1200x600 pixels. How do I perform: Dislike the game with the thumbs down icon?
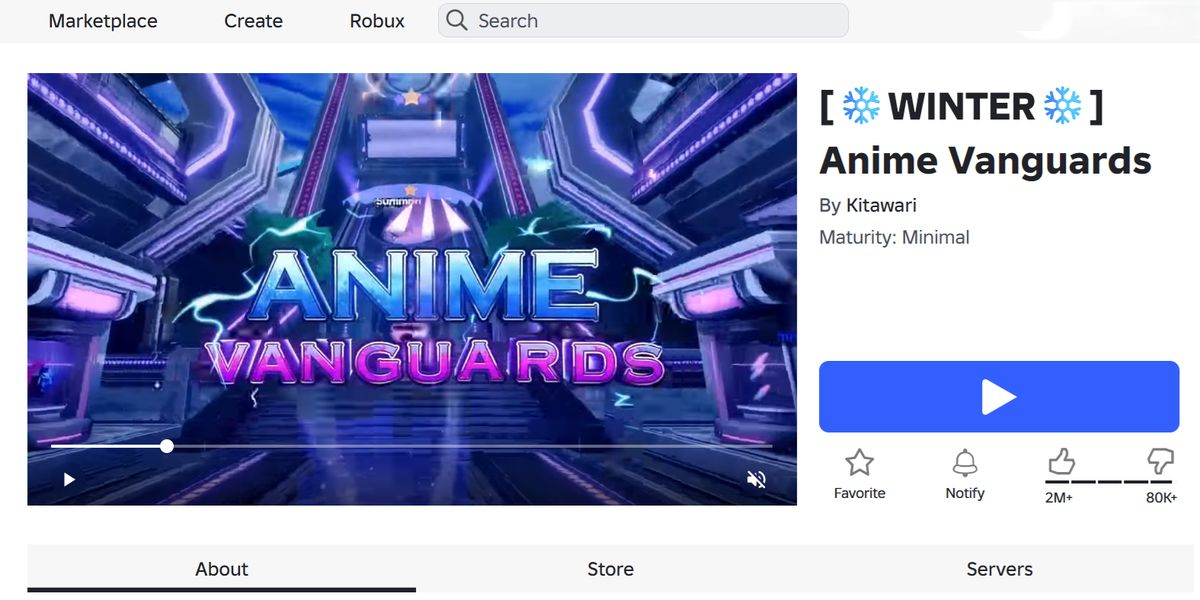(1160, 461)
